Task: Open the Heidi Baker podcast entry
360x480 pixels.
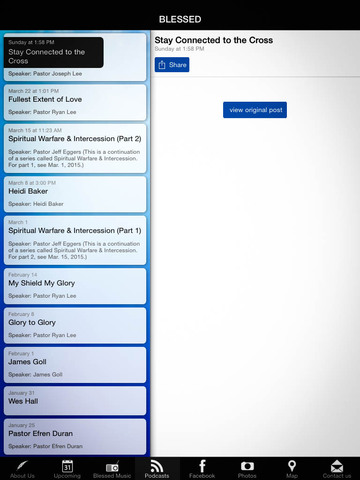Action: 75,194
